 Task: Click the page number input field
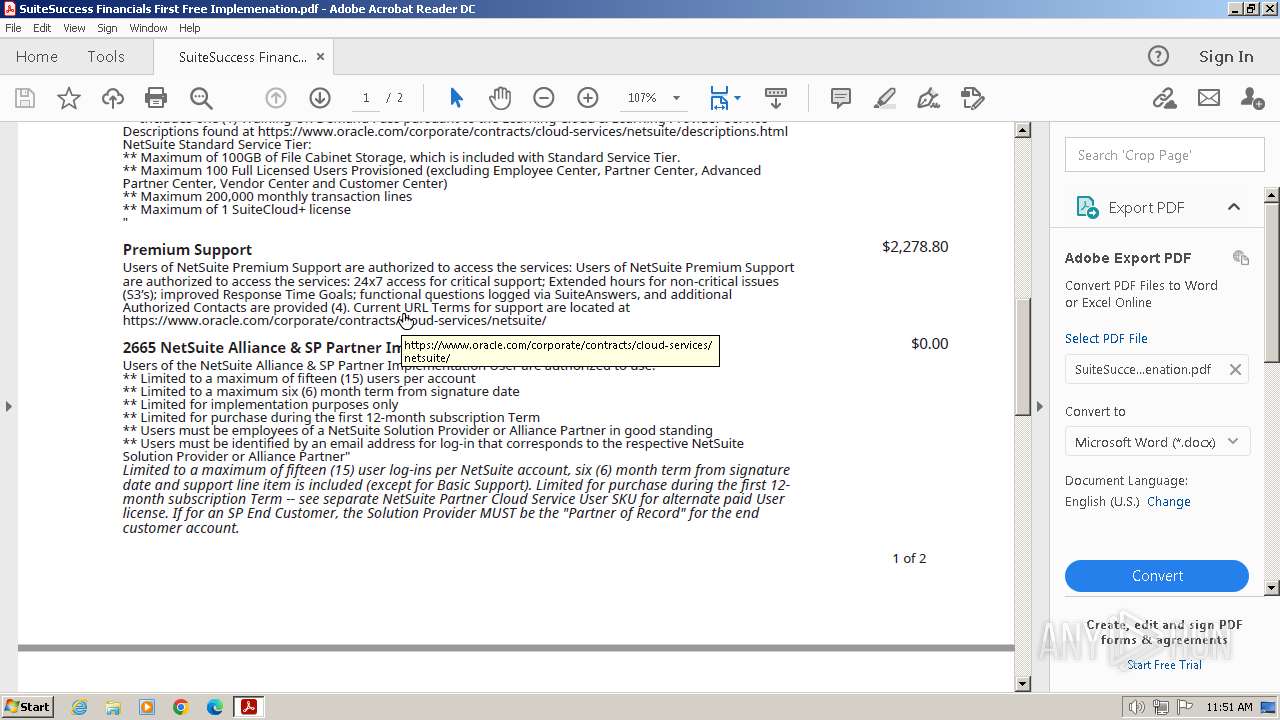[x=366, y=98]
